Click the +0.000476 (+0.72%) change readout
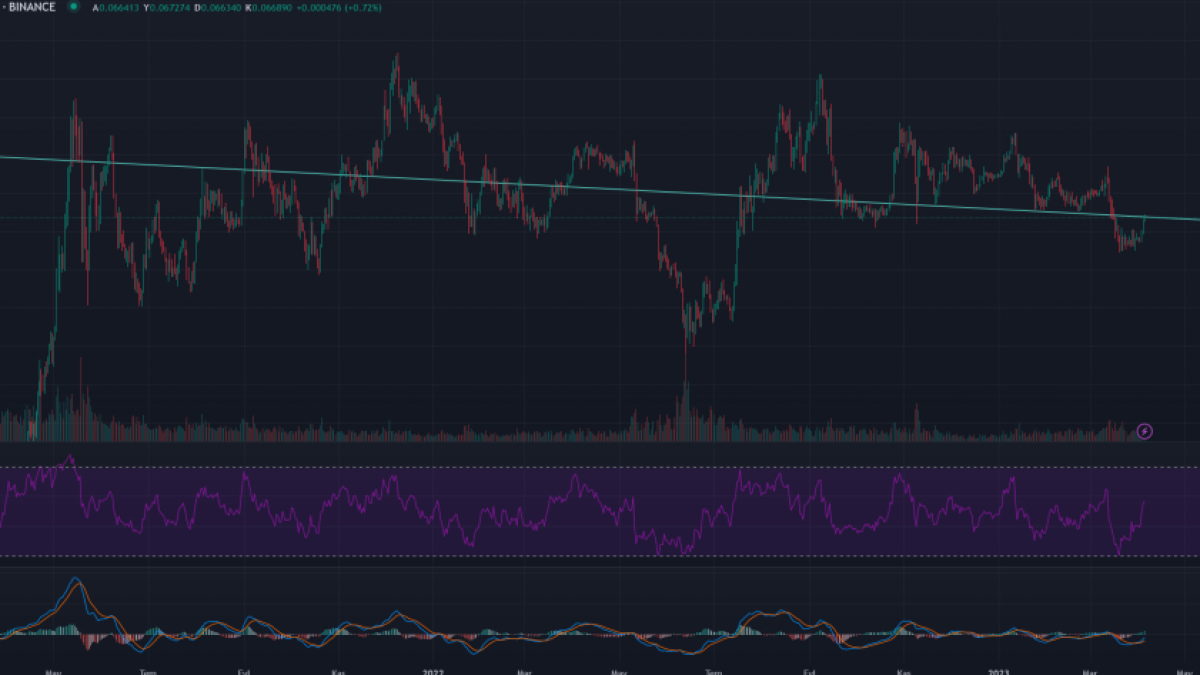The width and height of the screenshot is (1200, 675). point(337,8)
